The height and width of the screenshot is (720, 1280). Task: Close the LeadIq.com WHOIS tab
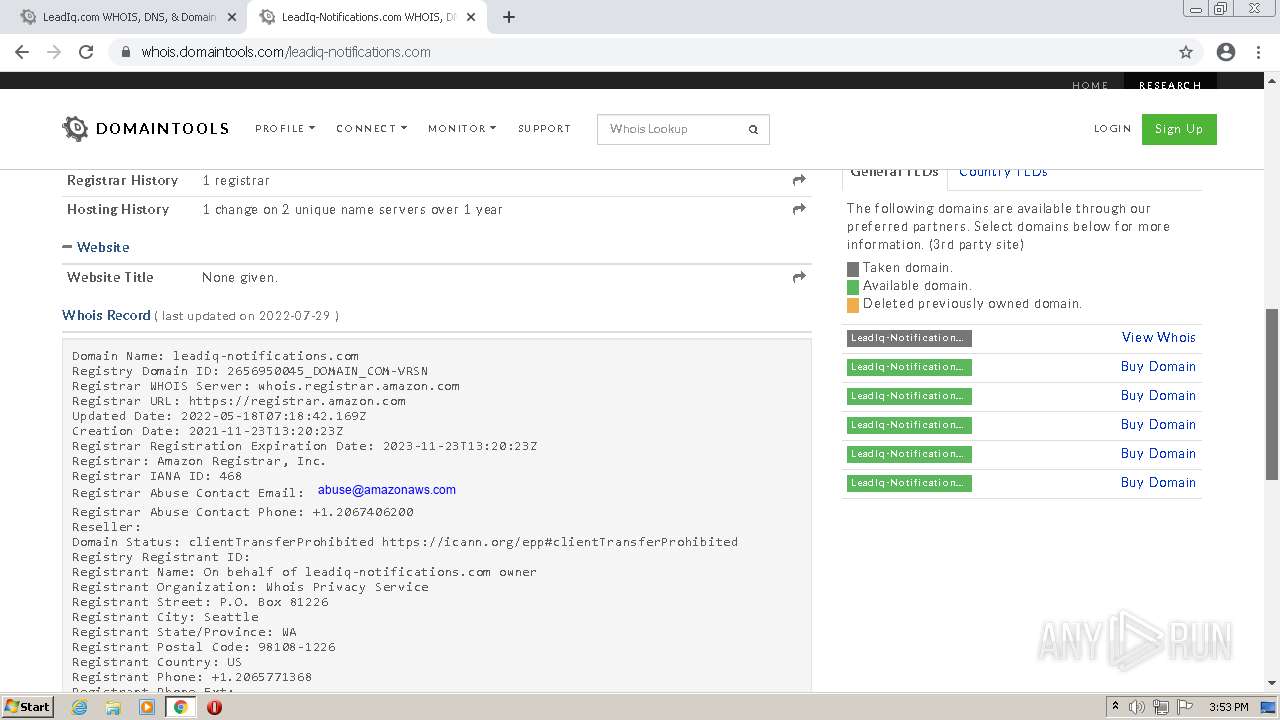[232, 17]
